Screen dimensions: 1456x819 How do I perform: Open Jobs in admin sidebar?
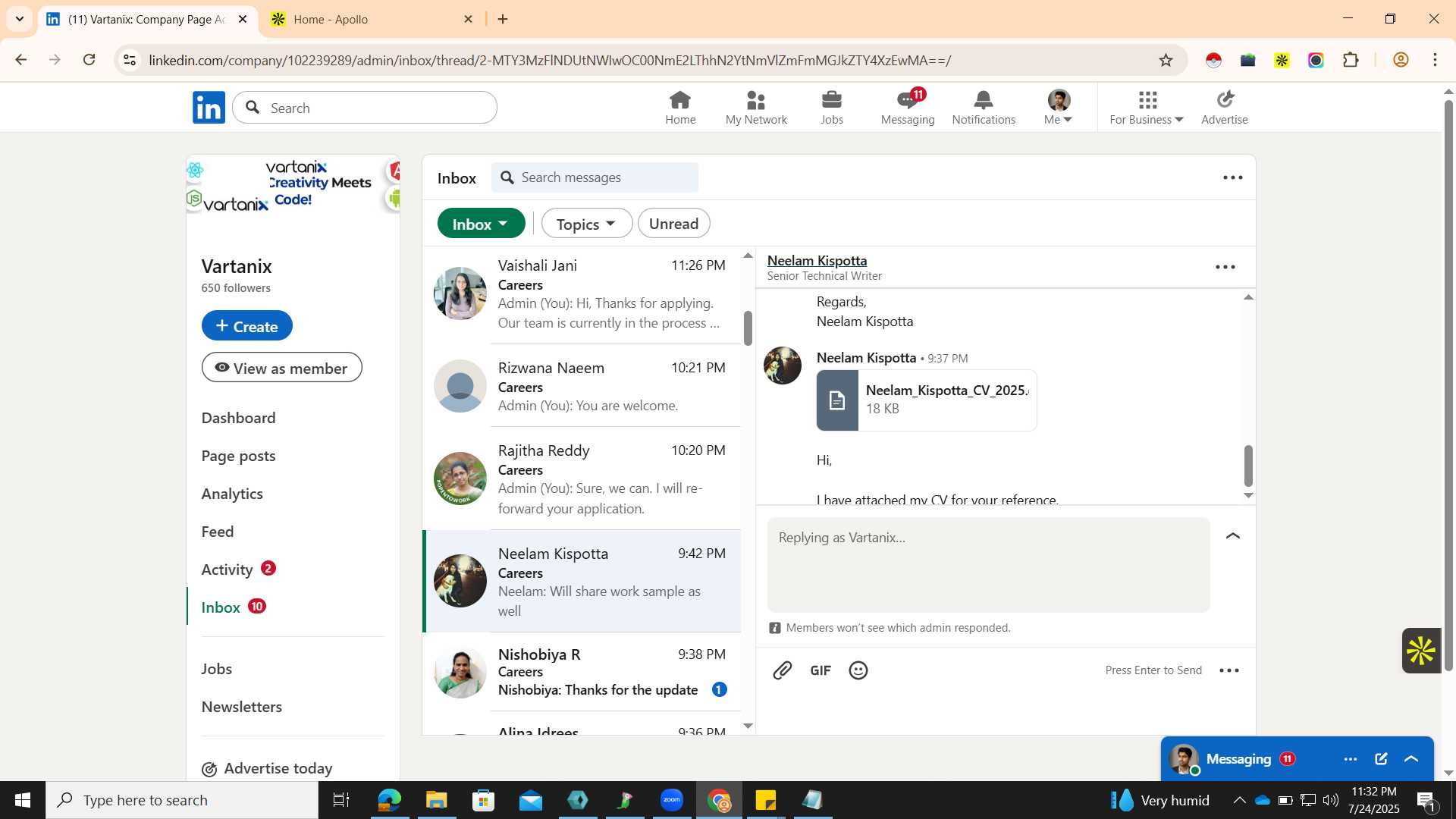point(217,669)
